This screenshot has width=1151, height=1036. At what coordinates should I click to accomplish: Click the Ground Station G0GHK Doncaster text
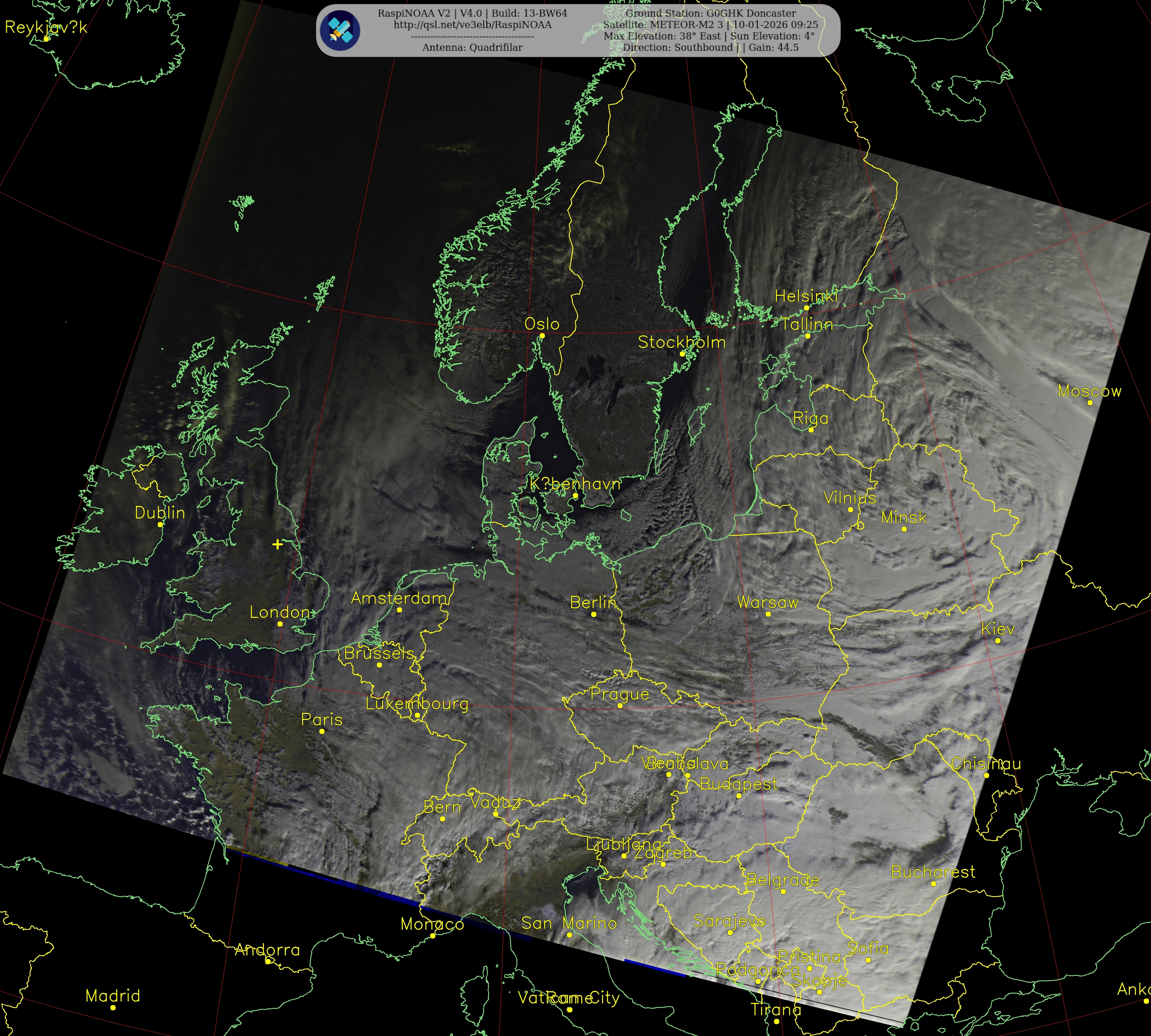coord(710,13)
